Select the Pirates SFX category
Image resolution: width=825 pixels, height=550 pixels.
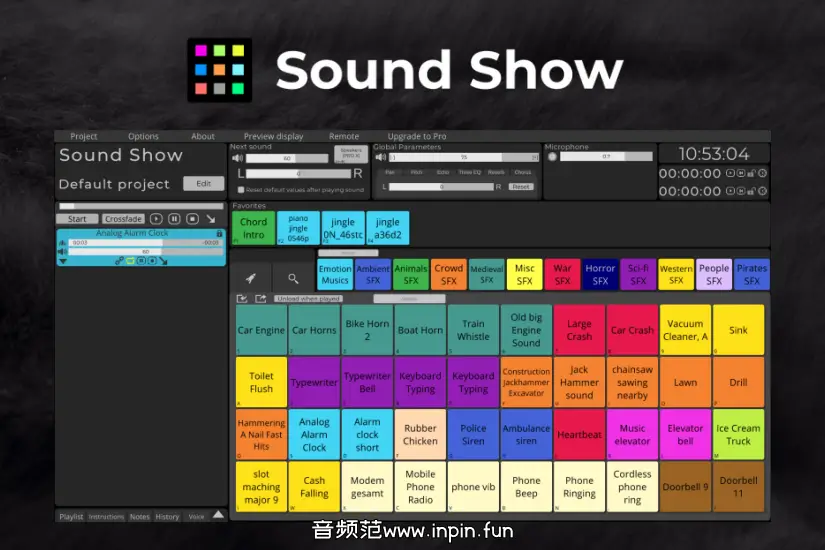click(x=752, y=274)
